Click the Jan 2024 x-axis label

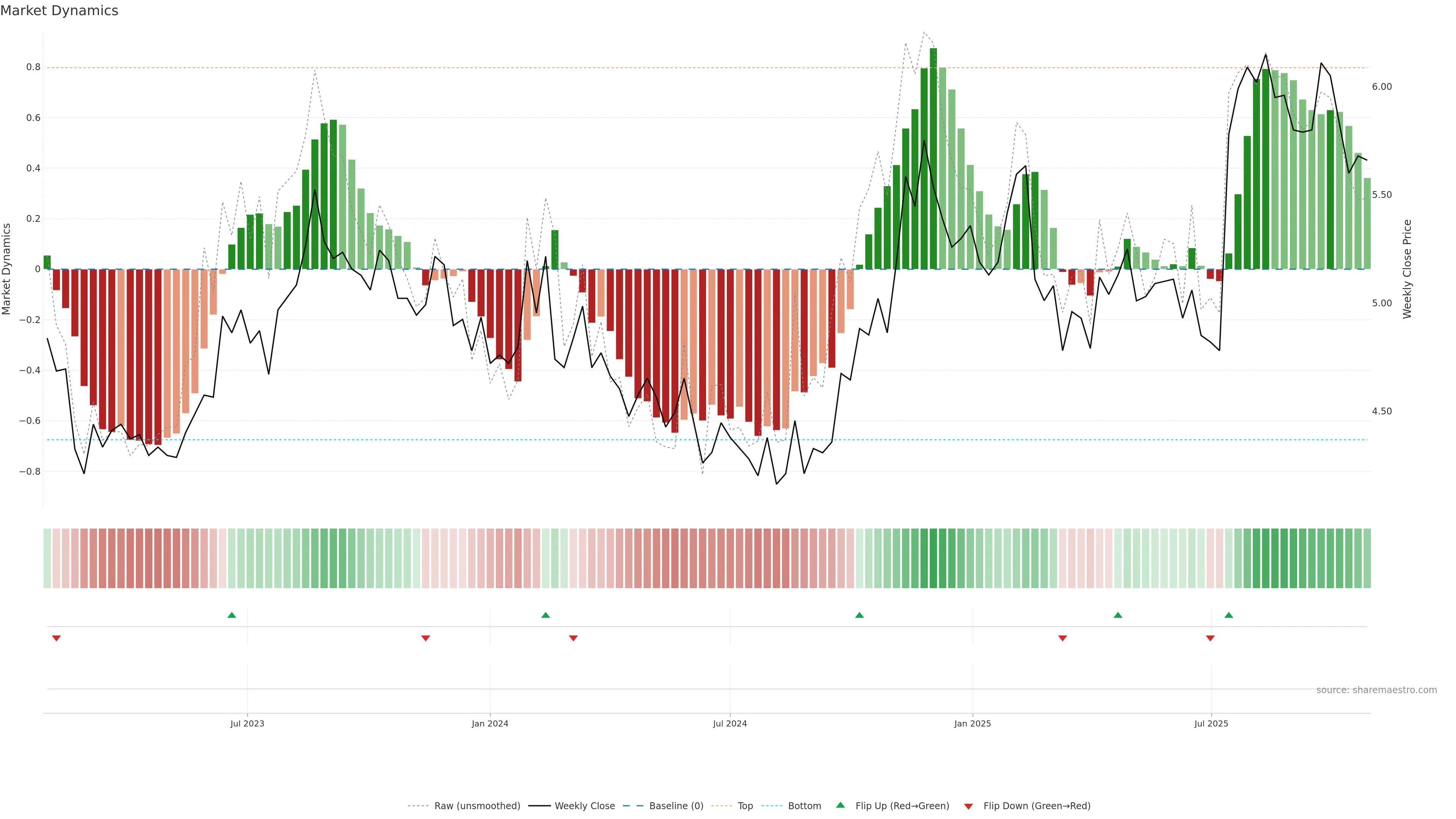tap(490, 723)
